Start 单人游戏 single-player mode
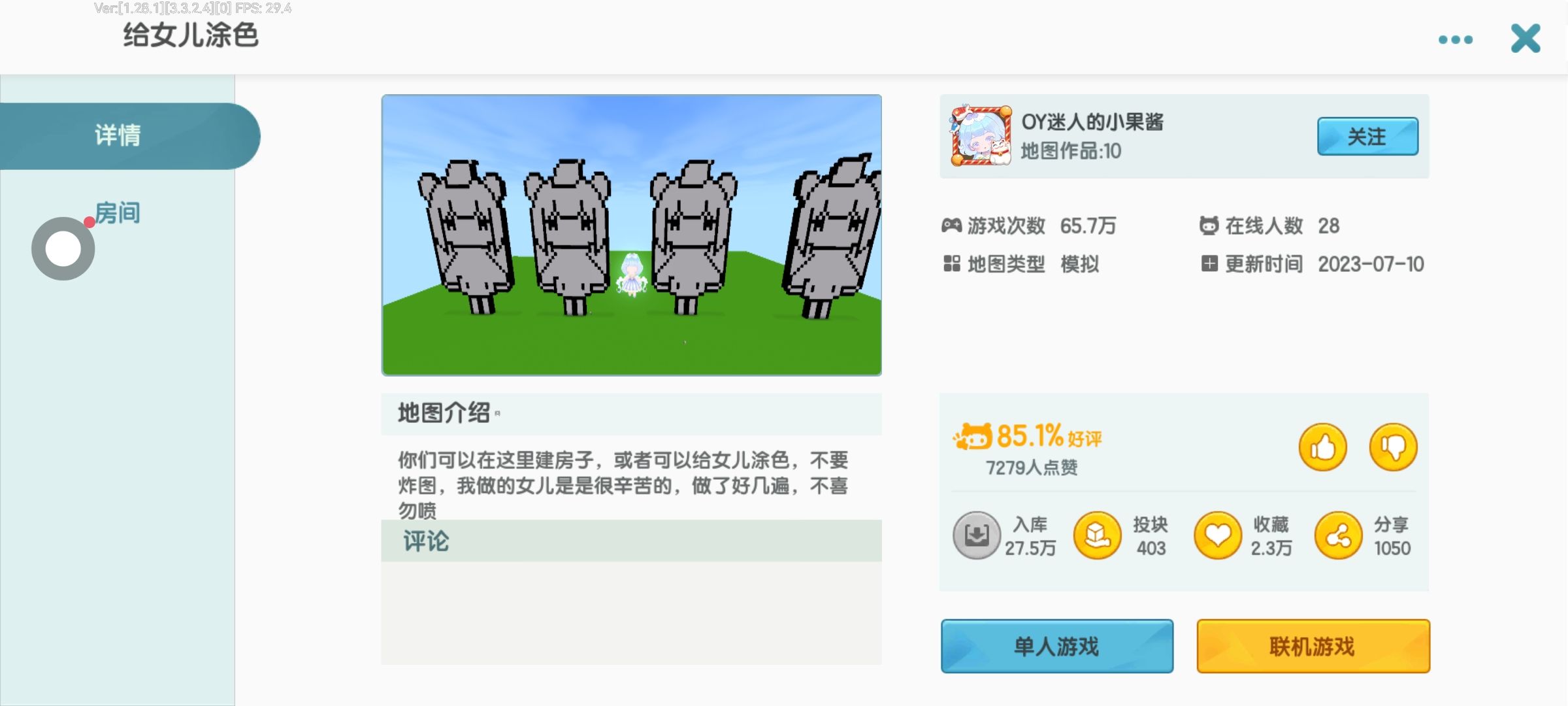Viewport: 1568px width, 706px height. (x=1057, y=646)
